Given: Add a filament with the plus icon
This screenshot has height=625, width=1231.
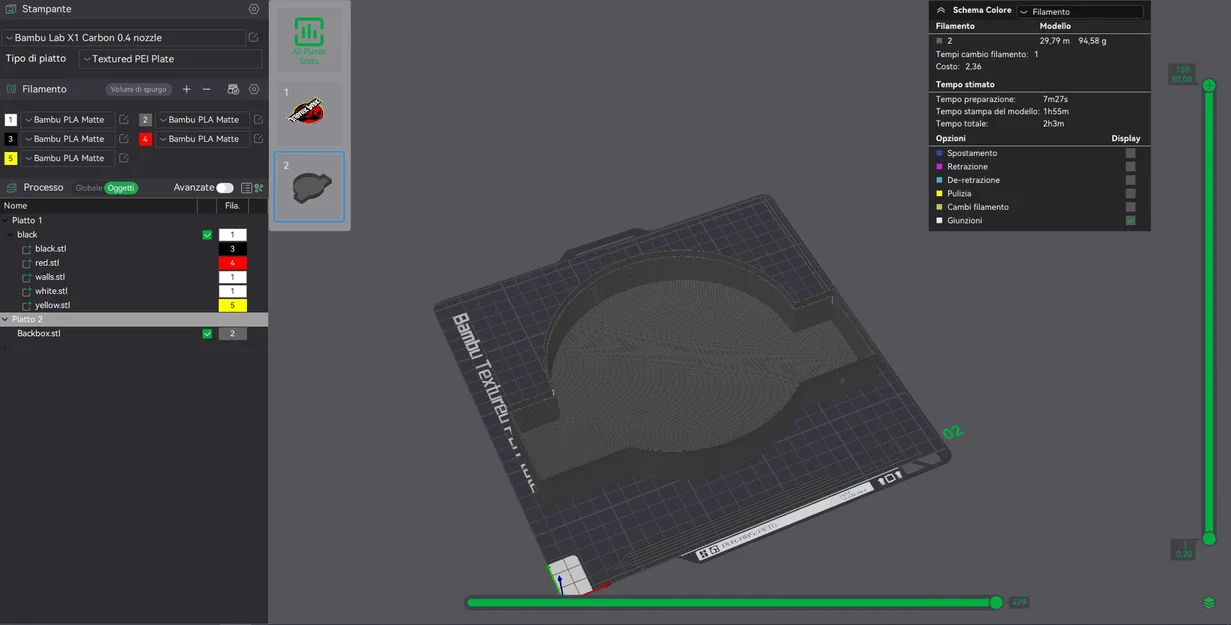Looking at the screenshot, I should [x=186, y=89].
